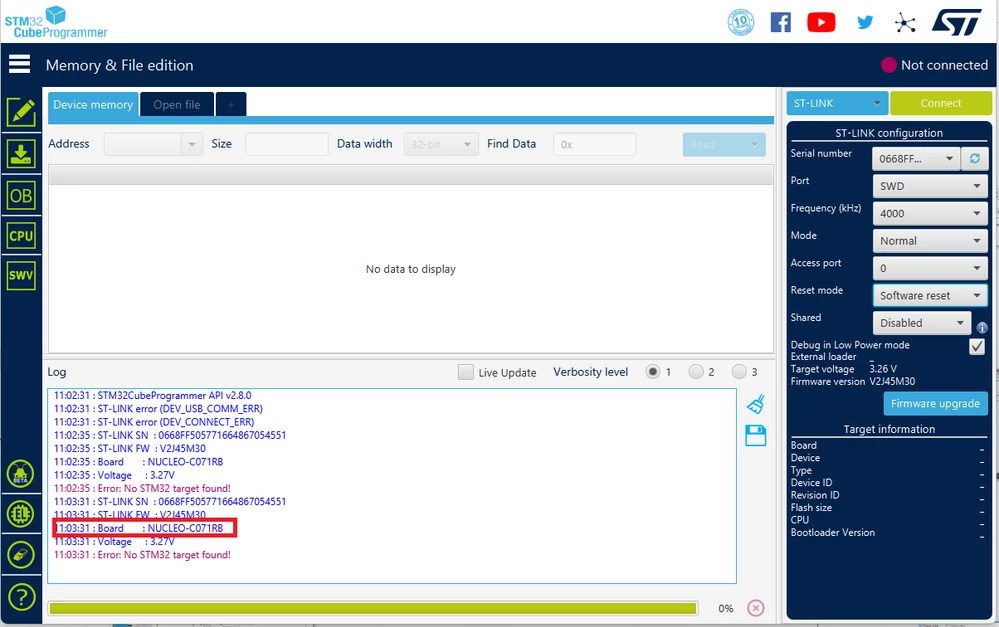Click the 11:03:31 'No STM32 target found!' error
This screenshot has height=627, width=999.
(x=142, y=555)
